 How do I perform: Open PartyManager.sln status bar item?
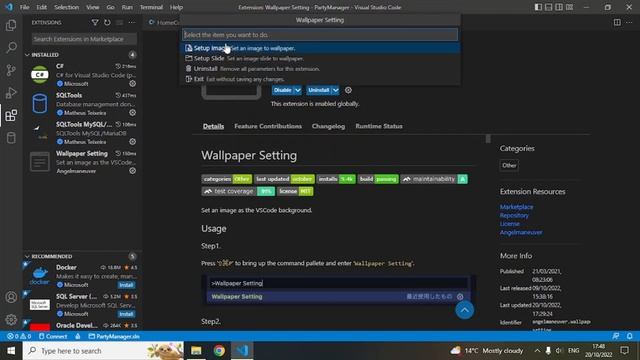114,336
